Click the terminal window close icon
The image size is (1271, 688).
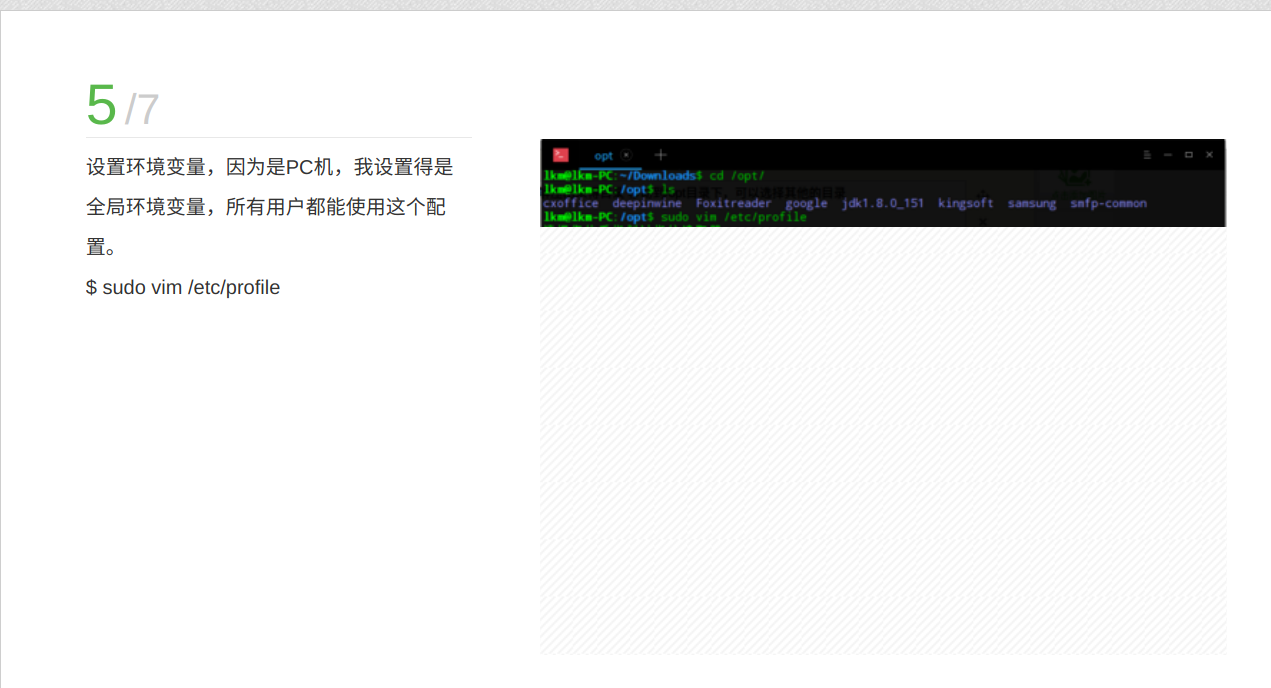click(1209, 155)
